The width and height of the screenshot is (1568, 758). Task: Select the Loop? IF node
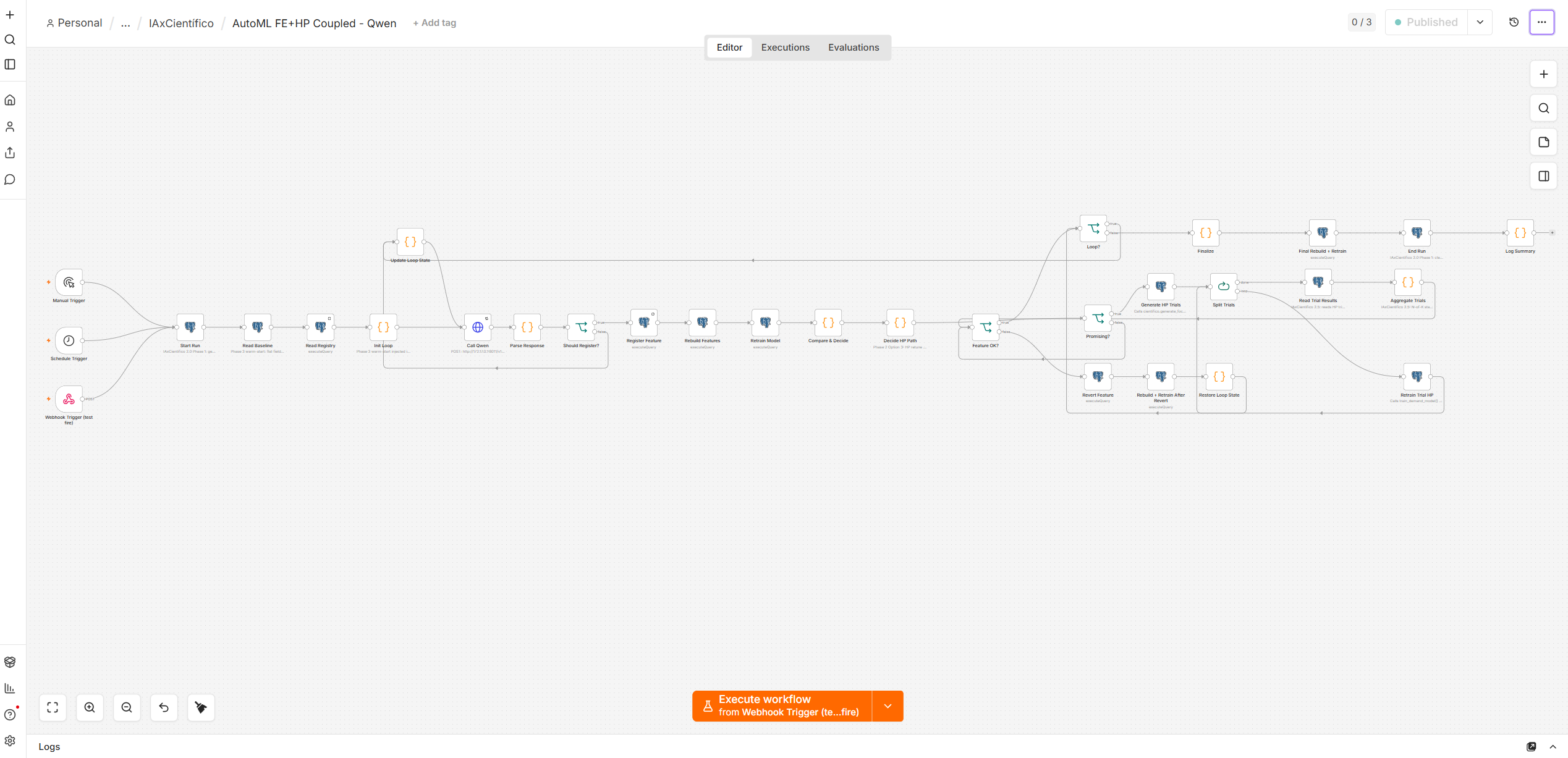click(1093, 229)
